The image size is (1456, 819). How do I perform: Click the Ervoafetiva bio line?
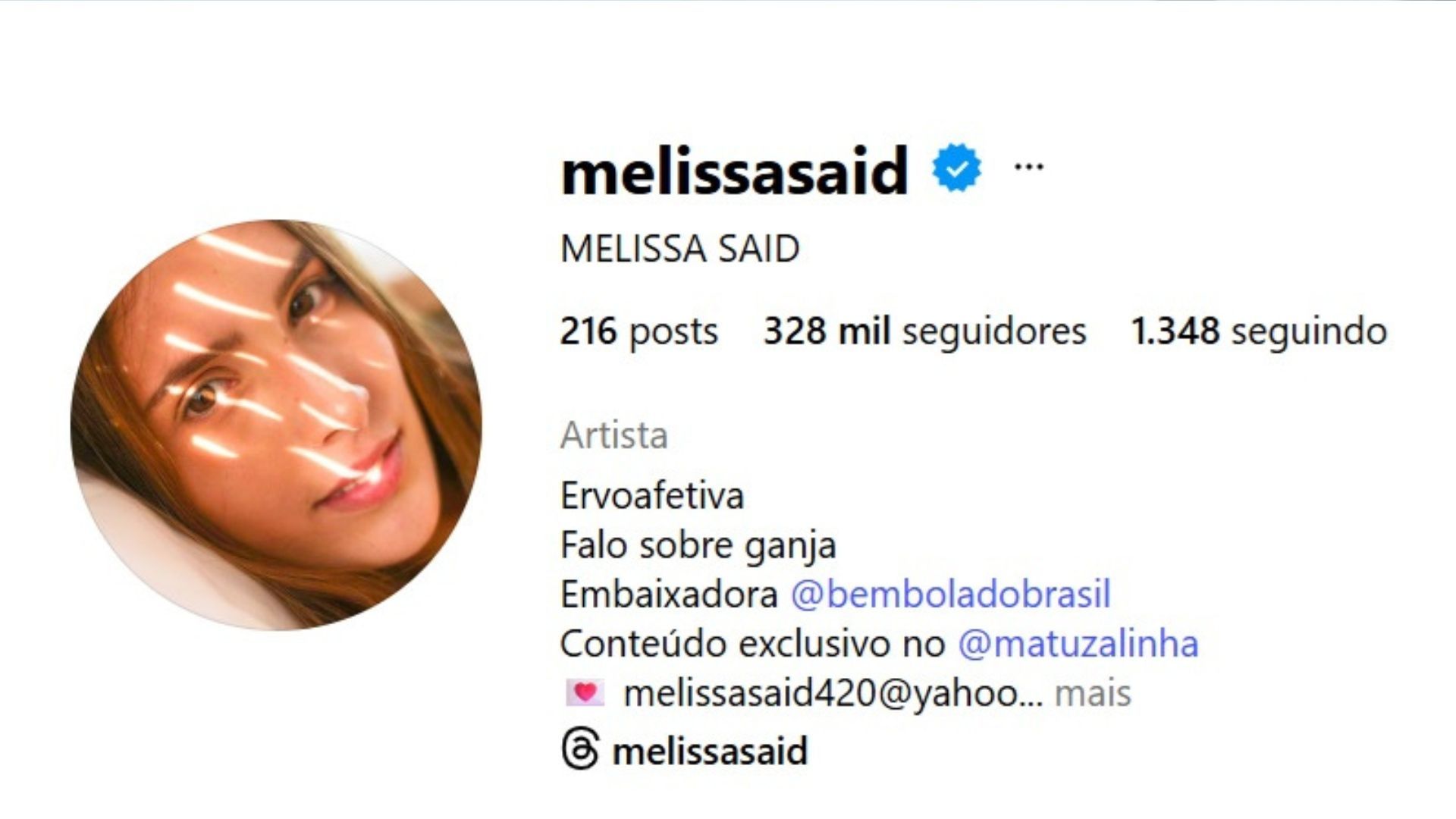tap(652, 496)
